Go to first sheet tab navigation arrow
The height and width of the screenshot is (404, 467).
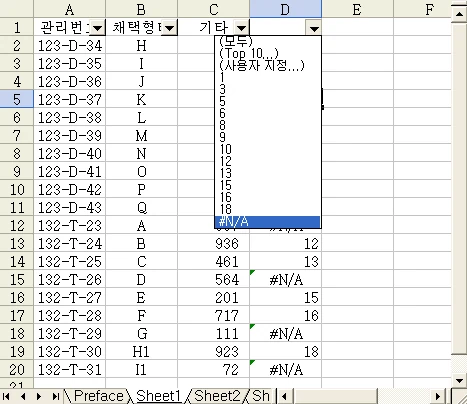tap(6, 396)
